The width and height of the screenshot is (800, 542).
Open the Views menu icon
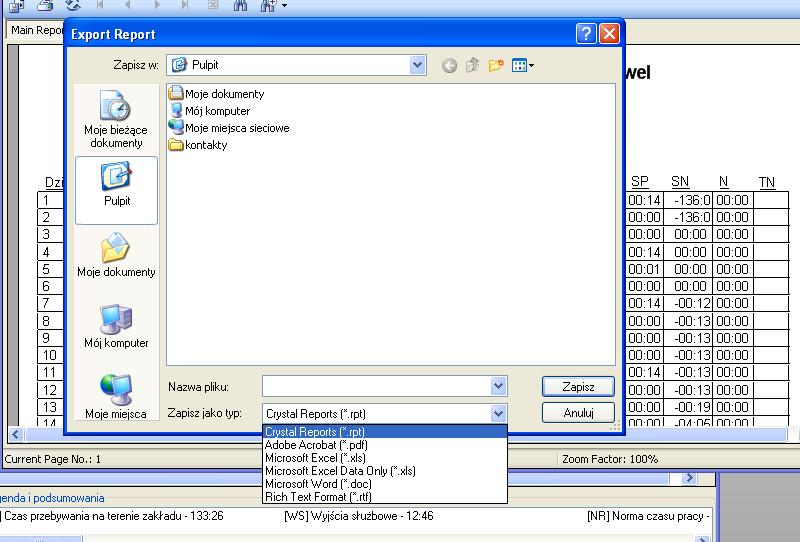pos(522,65)
